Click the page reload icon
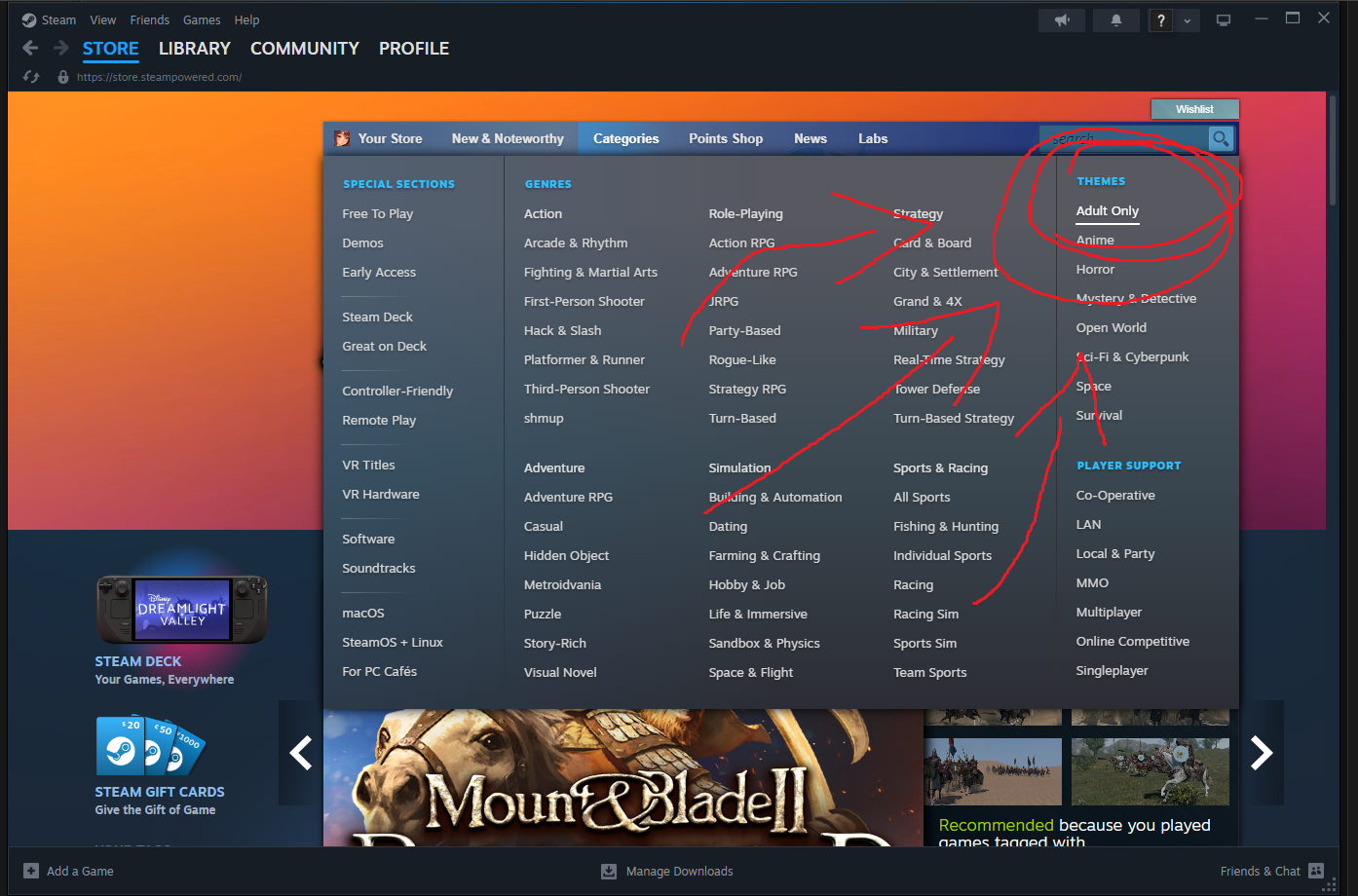The image size is (1358, 896). (x=31, y=77)
